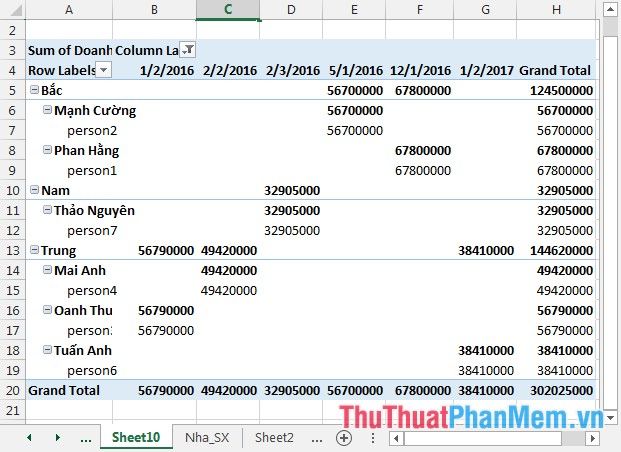The image size is (621, 452).
Task: Select cell with value 124500000
Action: pos(556,90)
